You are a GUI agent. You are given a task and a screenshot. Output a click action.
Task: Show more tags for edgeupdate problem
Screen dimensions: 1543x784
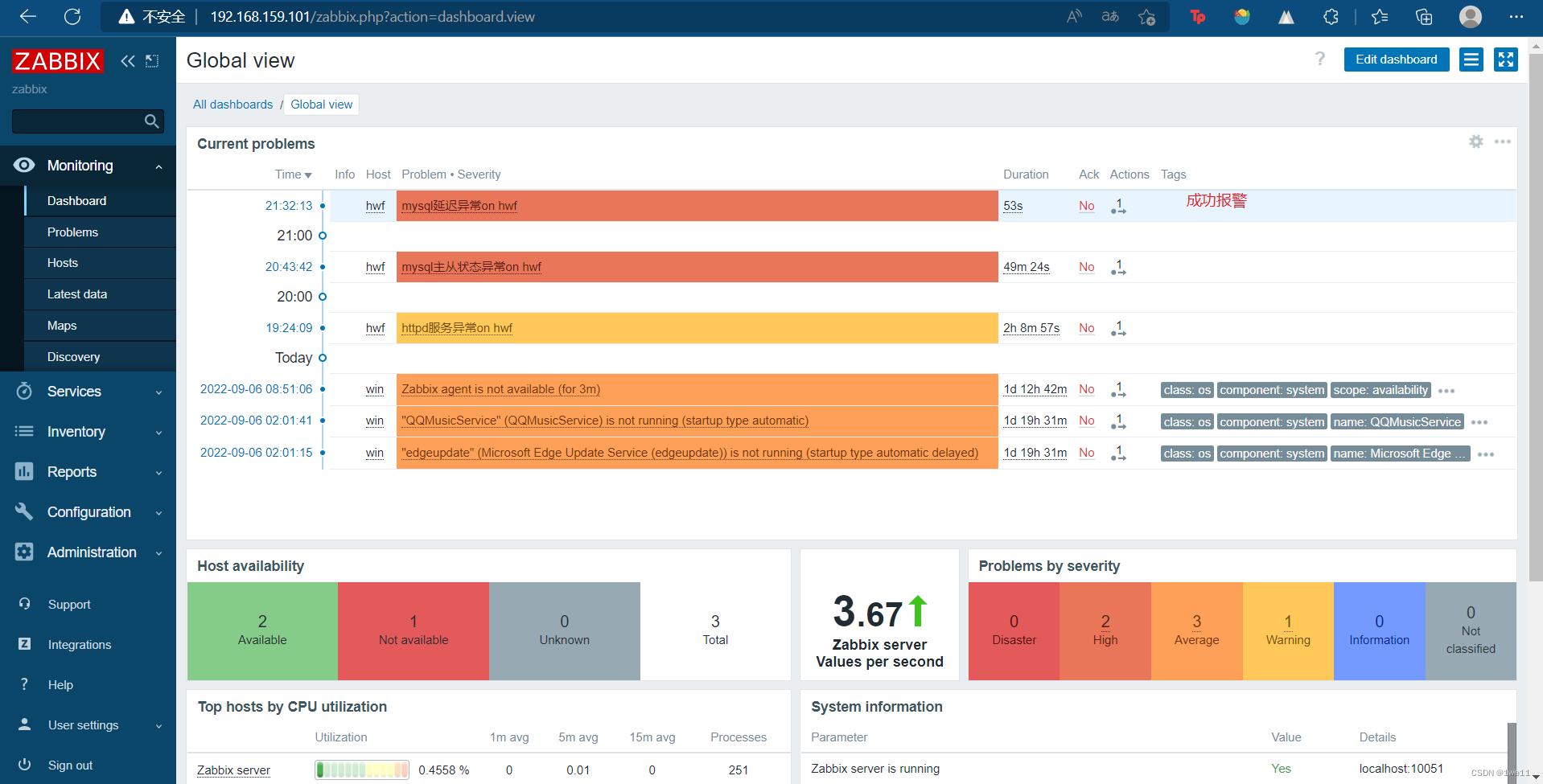click(1486, 454)
